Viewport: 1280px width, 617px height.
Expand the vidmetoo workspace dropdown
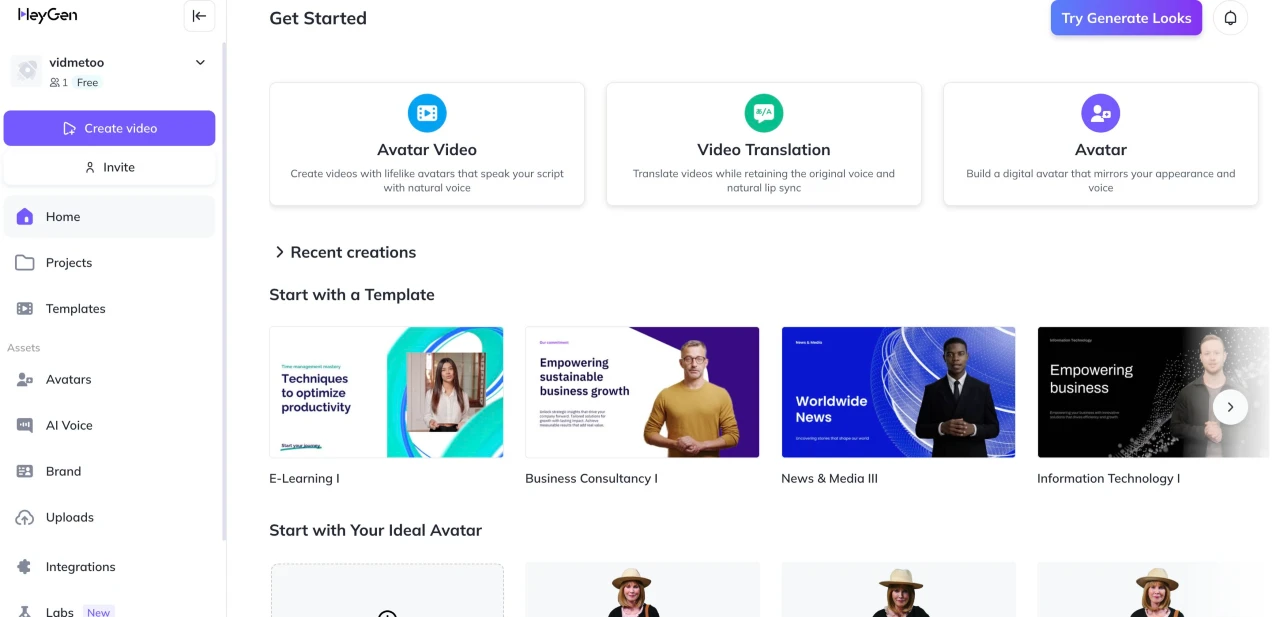pyautogui.click(x=200, y=63)
